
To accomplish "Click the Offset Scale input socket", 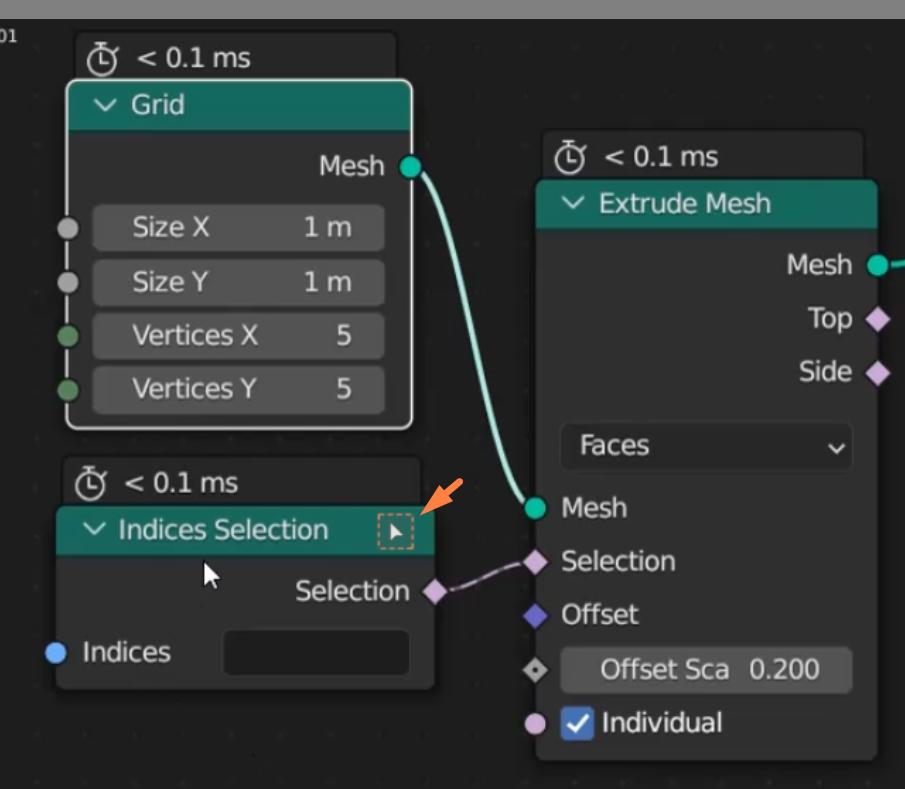I will point(535,670).
